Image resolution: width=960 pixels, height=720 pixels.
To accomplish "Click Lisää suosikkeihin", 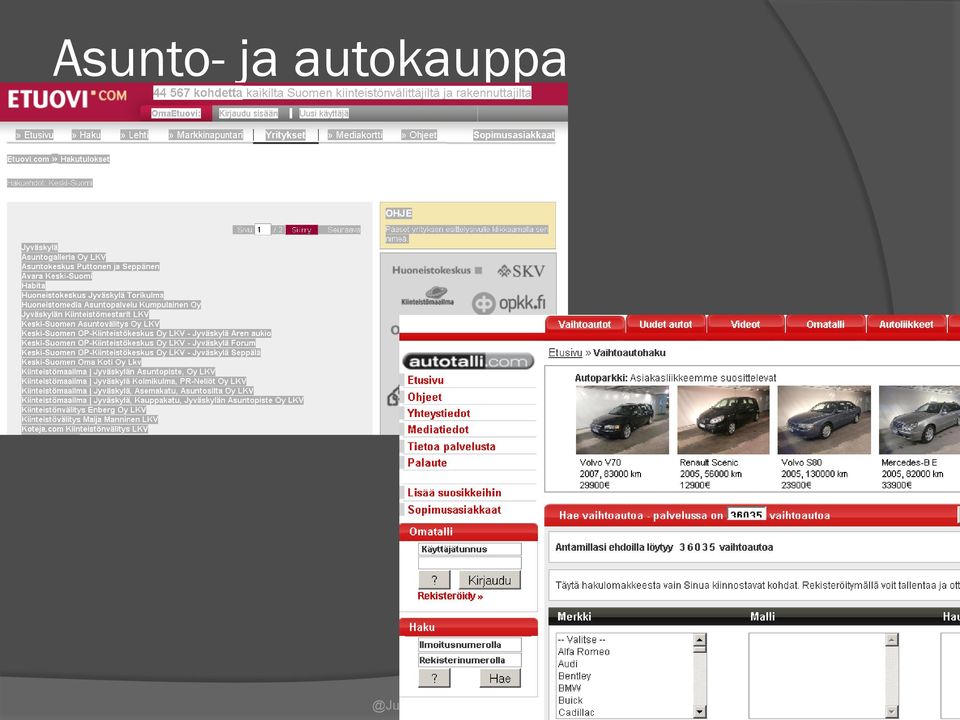I will 454,493.
